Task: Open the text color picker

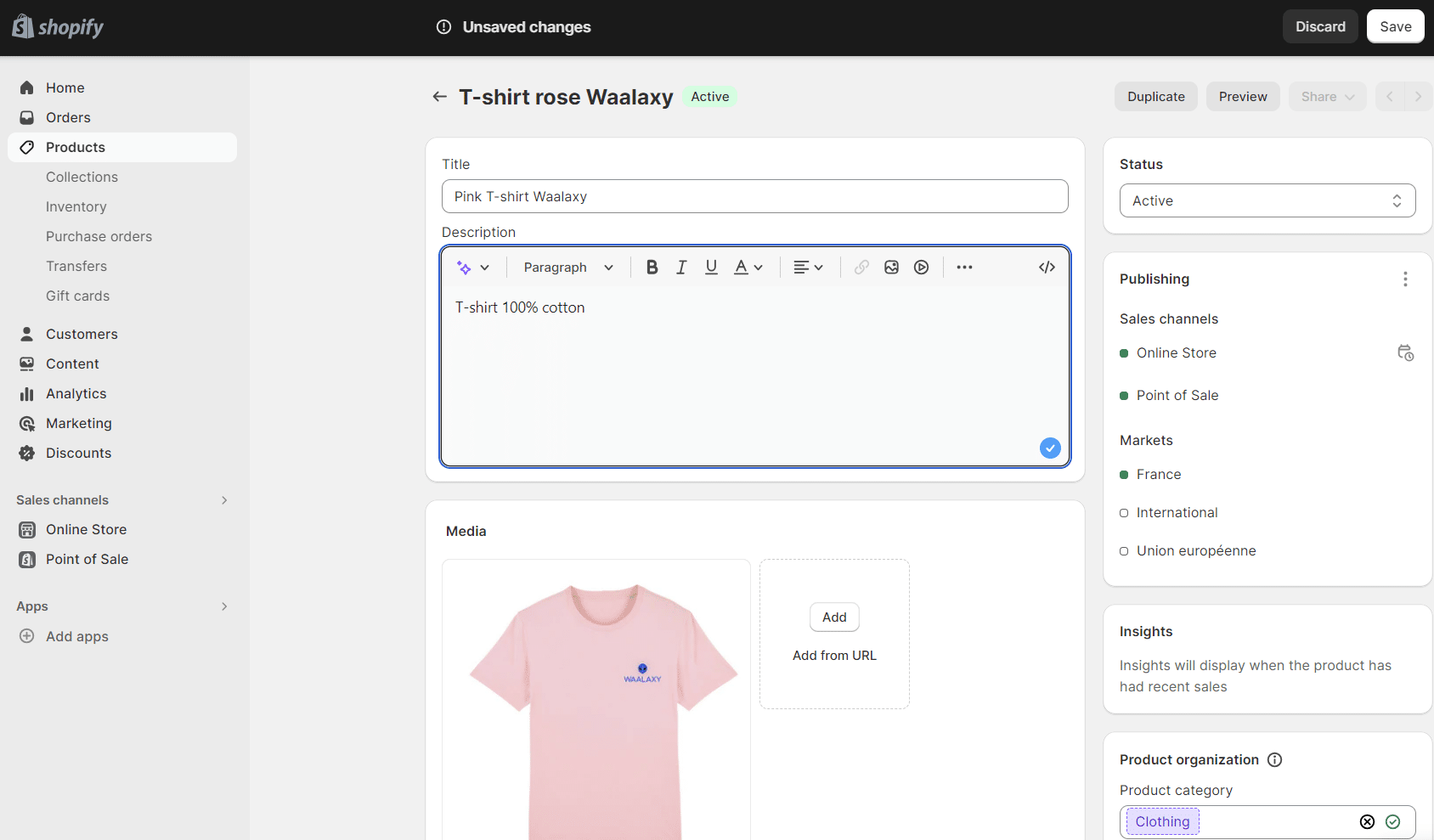Action: tap(748, 268)
